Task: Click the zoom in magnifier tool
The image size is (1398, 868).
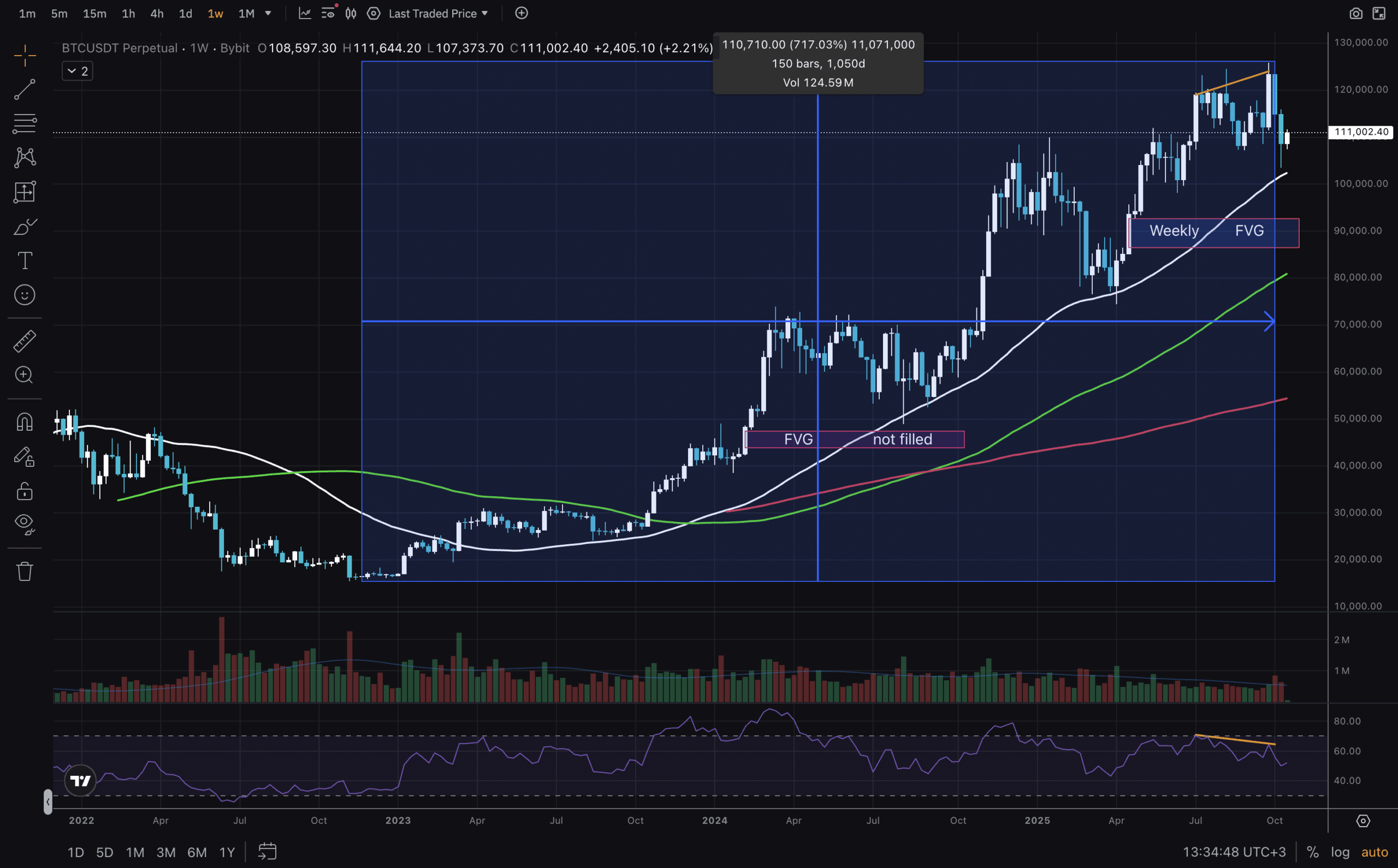Action: coord(25,375)
